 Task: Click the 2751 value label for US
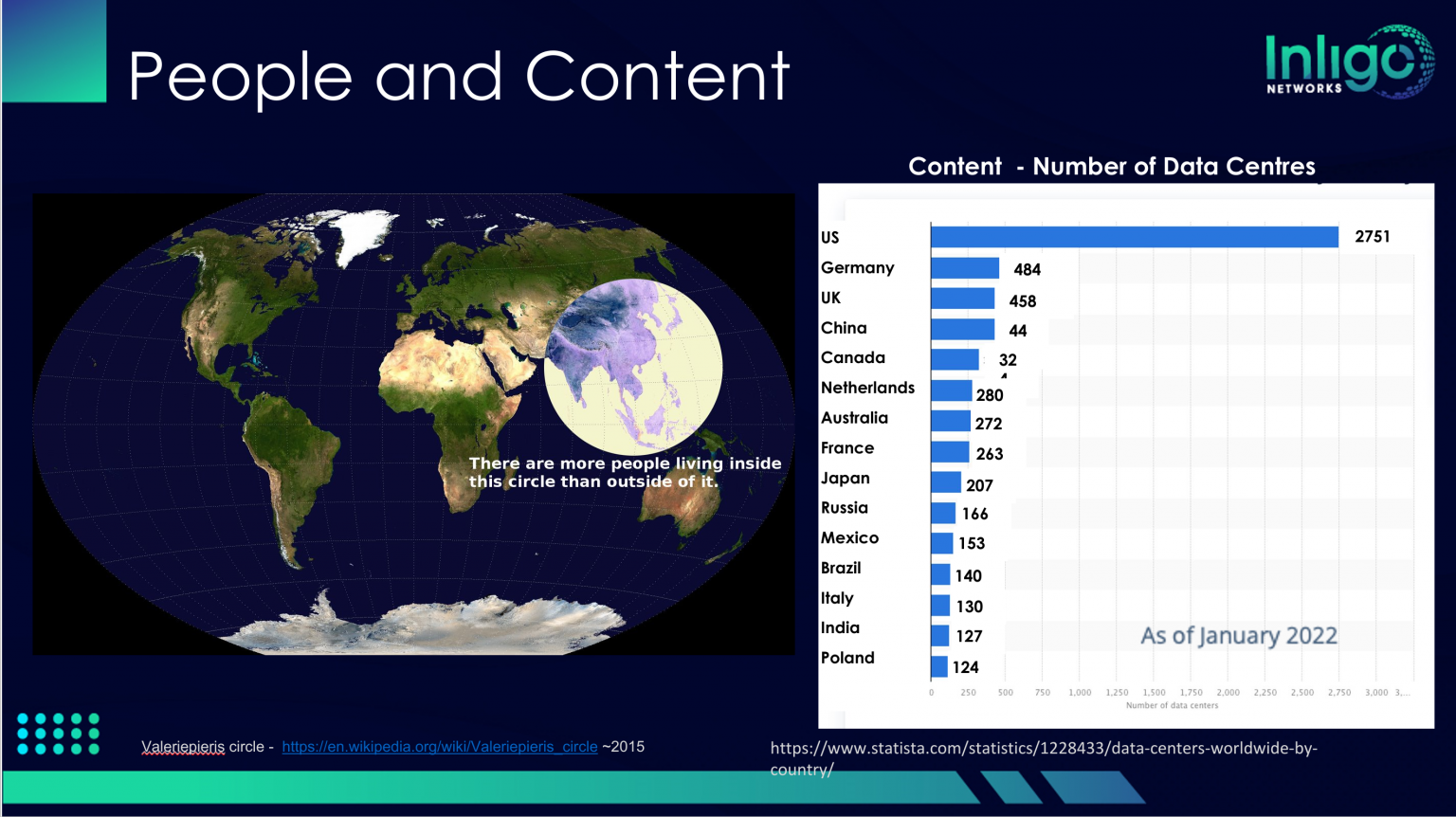tap(1372, 237)
